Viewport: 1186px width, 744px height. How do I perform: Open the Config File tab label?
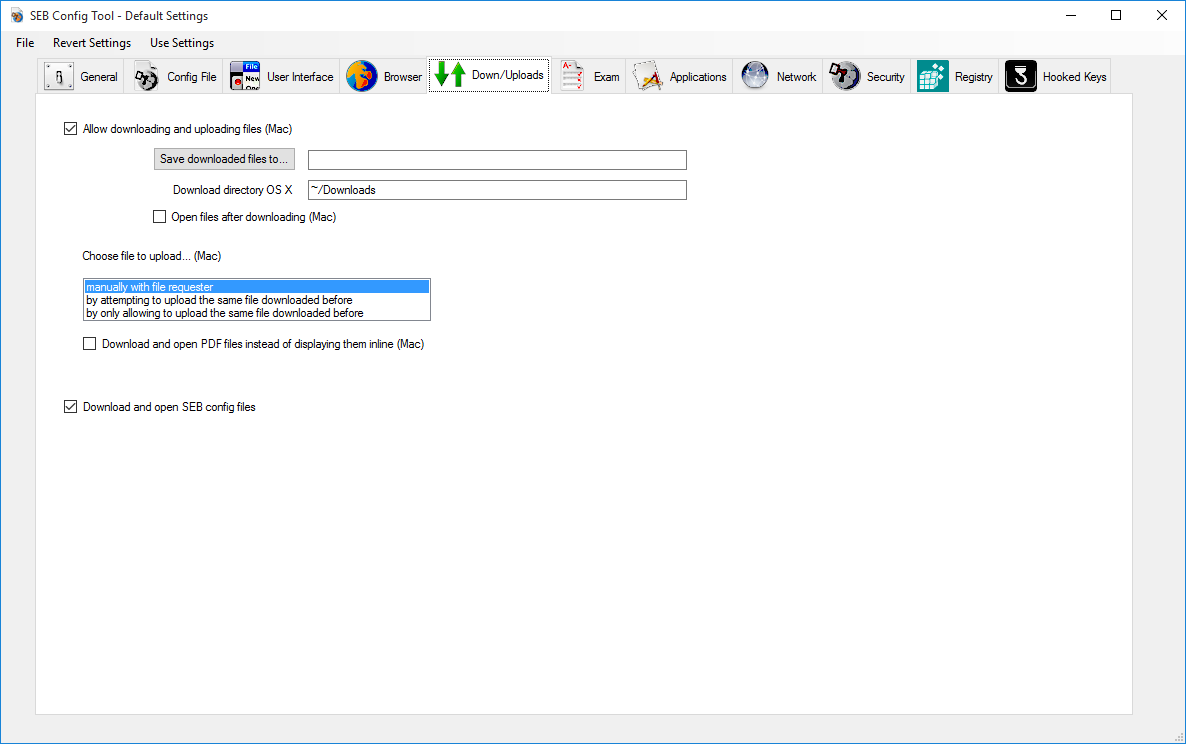coord(191,77)
